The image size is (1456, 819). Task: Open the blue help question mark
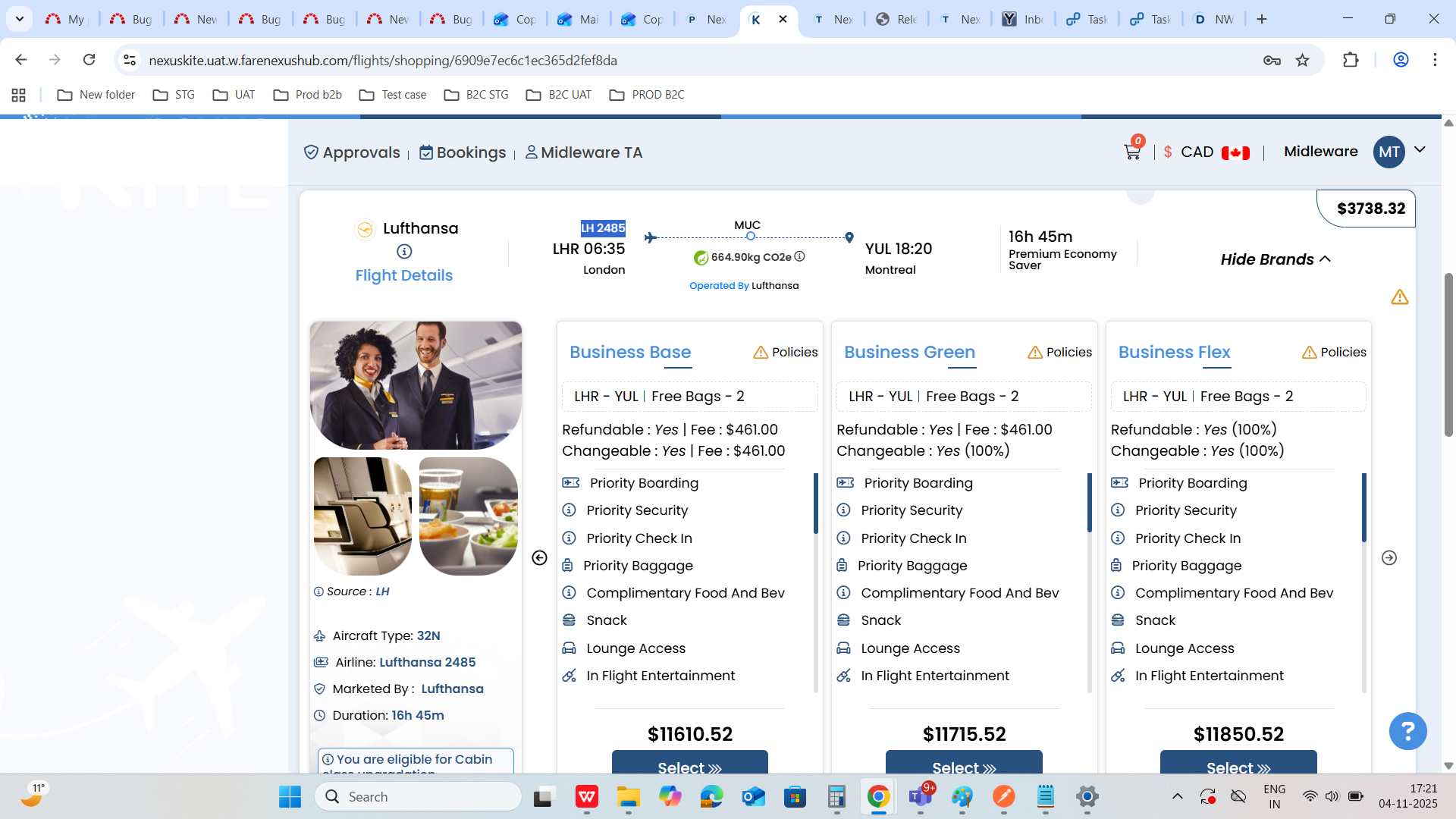coord(1407,731)
